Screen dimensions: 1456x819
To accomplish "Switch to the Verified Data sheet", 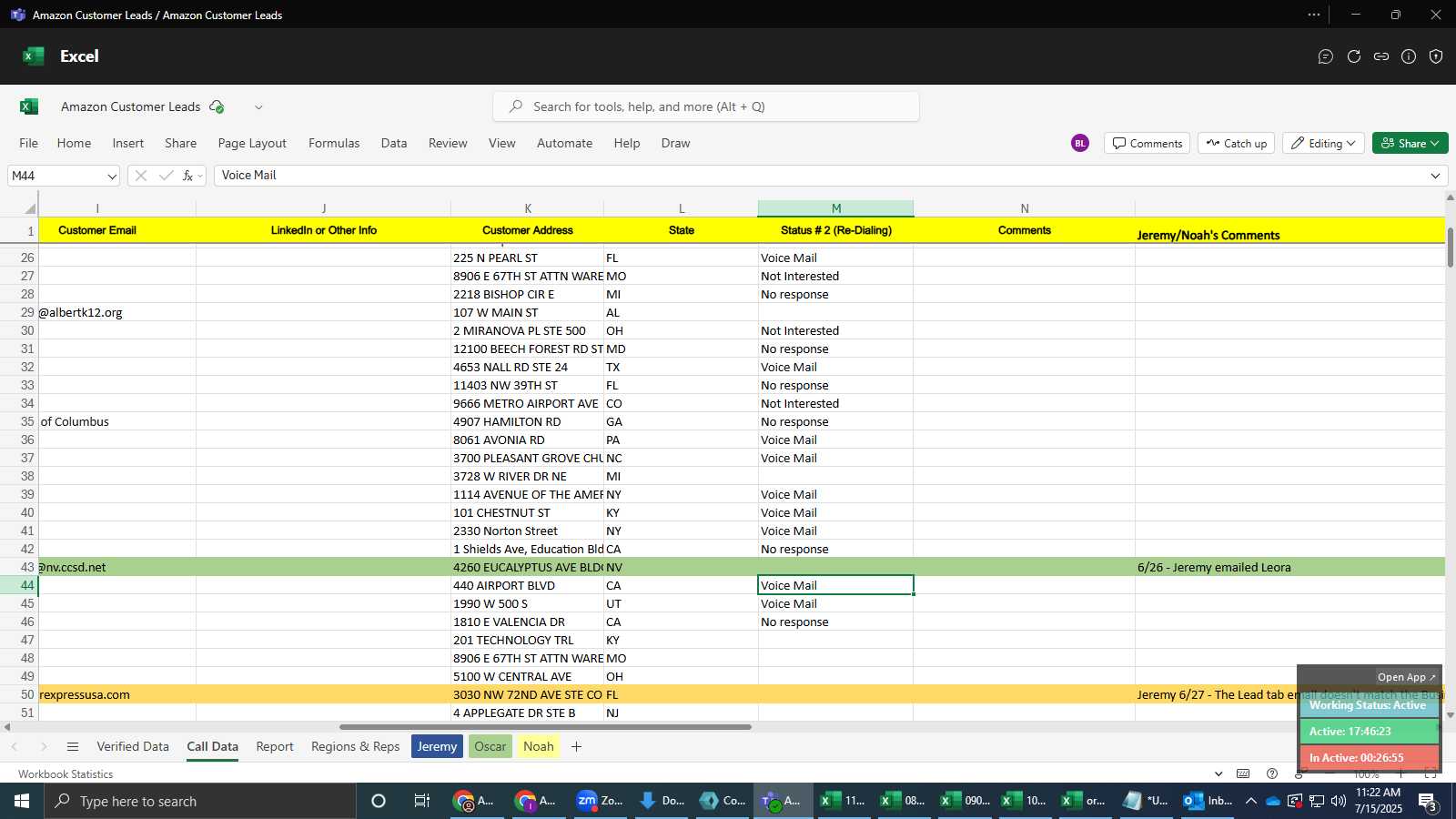I will pyautogui.click(x=133, y=747).
